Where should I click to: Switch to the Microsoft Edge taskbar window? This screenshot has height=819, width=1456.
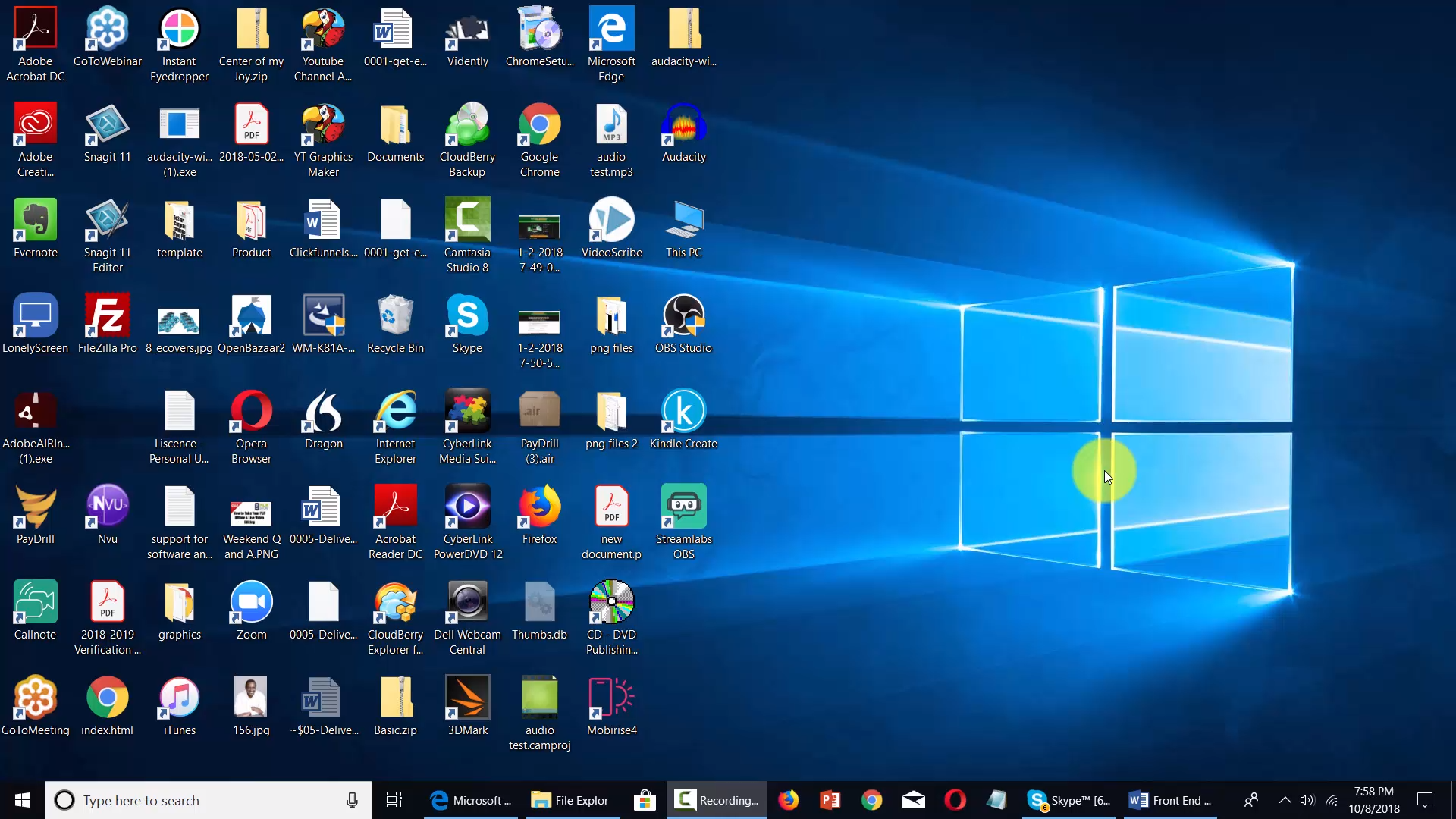click(x=470, y=800)
